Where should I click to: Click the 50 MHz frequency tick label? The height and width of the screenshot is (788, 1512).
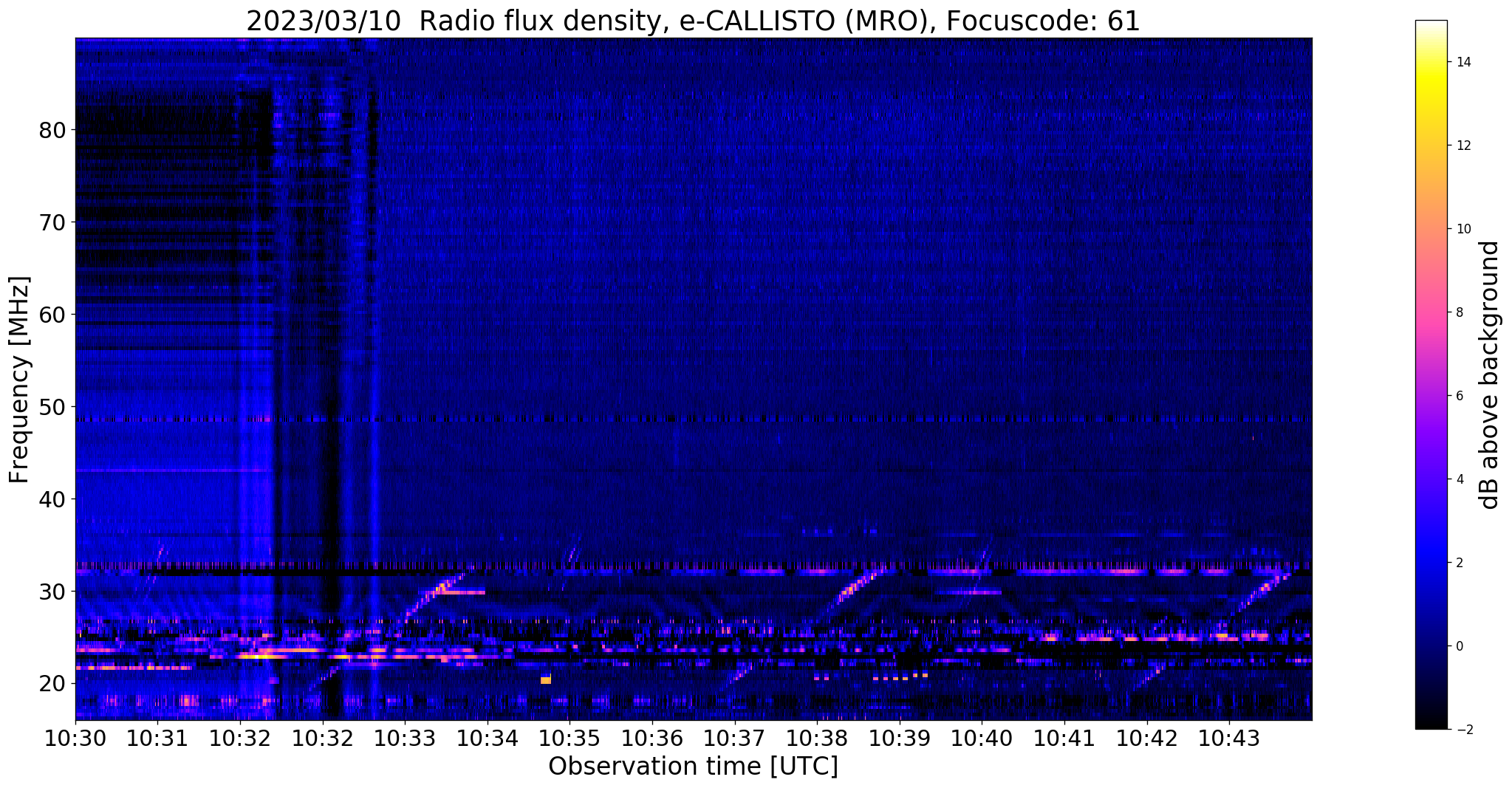coord(52,407)
